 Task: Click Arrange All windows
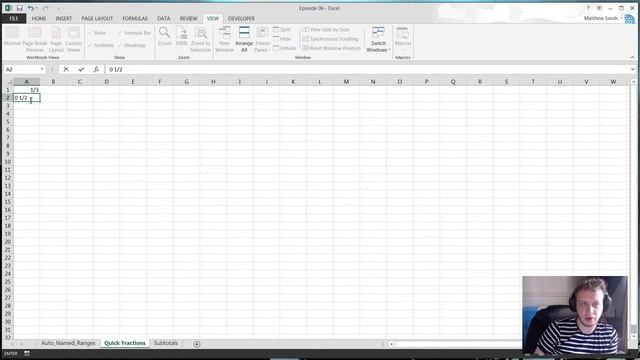click(244, 39)
